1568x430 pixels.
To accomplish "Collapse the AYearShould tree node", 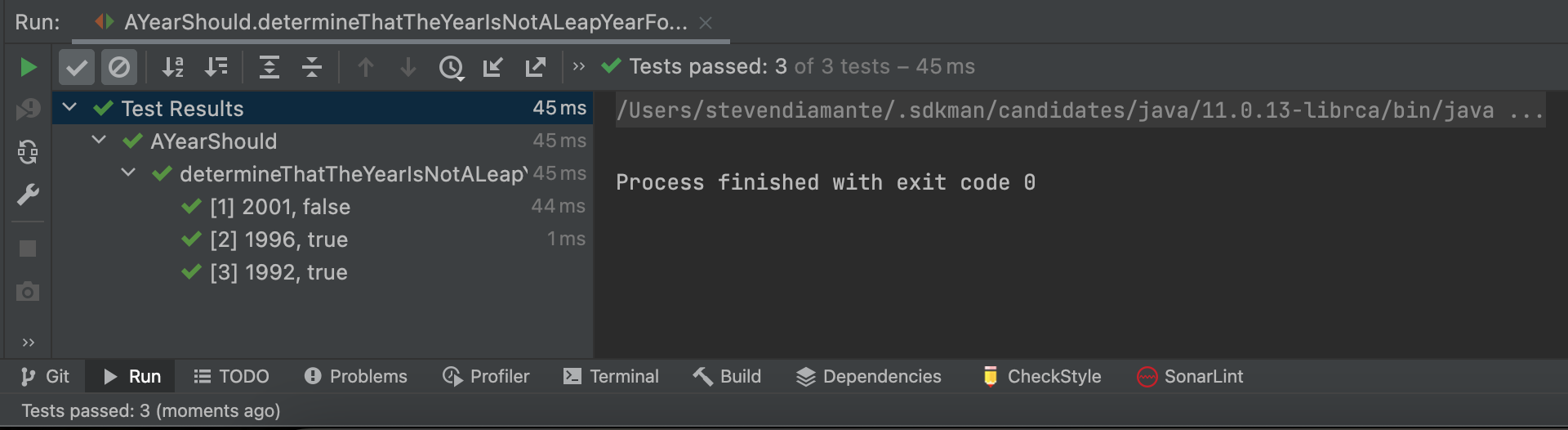I will (100, 140).
